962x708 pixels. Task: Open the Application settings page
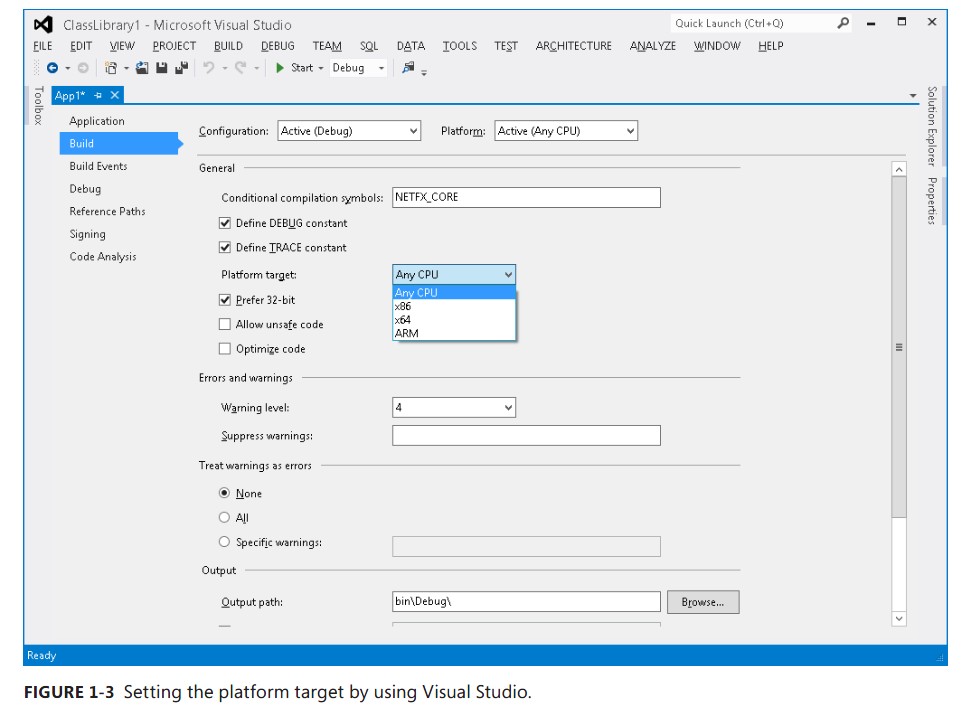pyautogui.click(x=97, y=121)
